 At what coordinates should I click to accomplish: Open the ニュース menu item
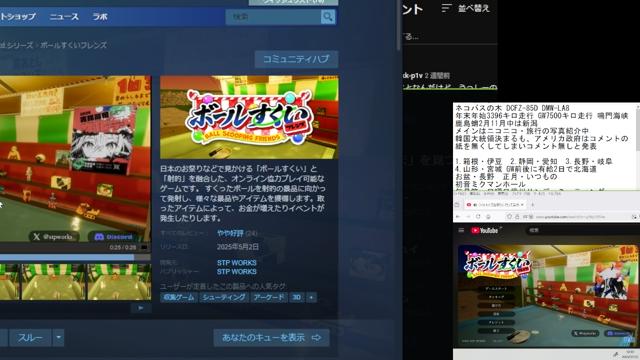[64, 17]
